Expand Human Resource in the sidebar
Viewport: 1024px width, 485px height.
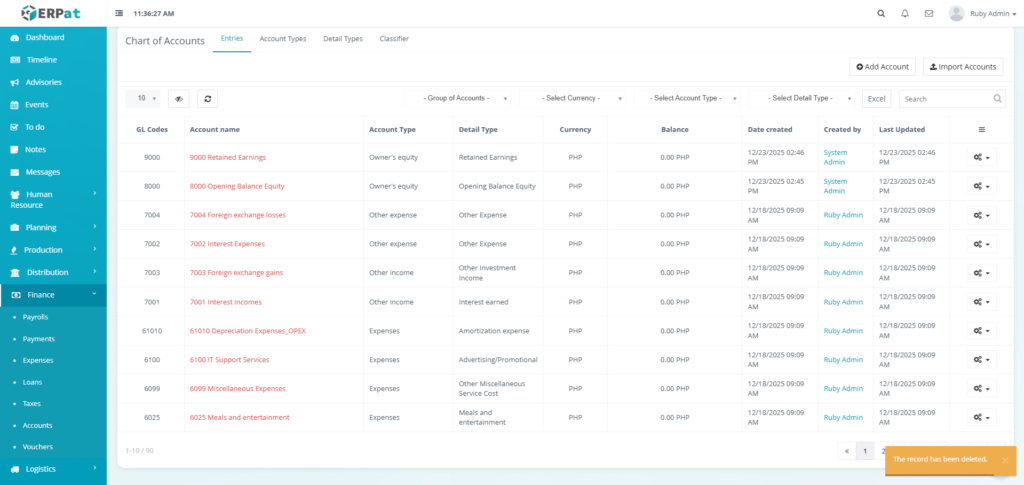point(53,199)
